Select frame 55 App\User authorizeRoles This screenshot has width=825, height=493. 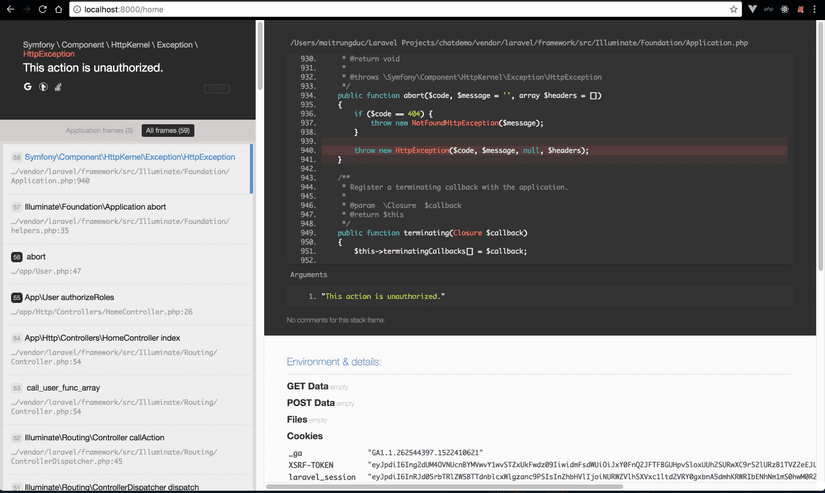pos(126,305)
